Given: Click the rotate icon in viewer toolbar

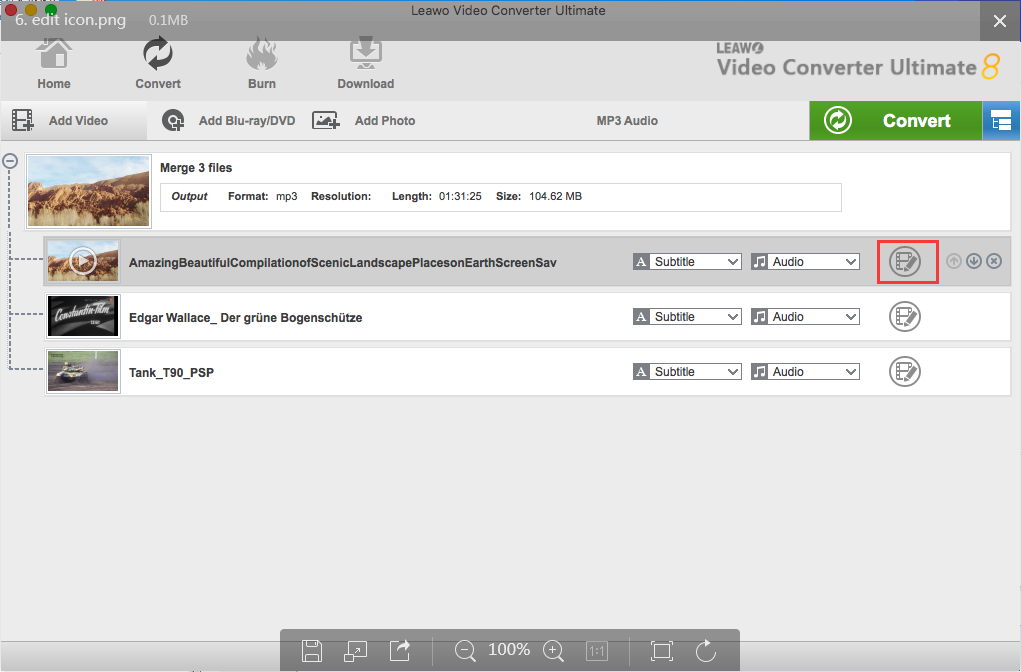Looking at the screenshot, I should coord(706,651).
